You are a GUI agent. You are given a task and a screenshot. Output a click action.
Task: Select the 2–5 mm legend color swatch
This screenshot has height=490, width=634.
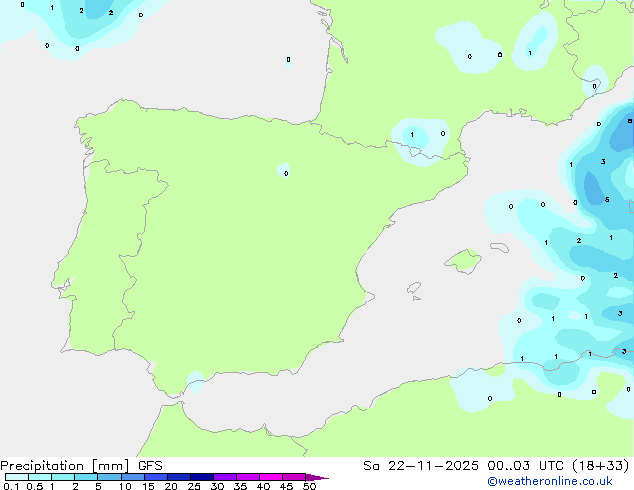86,477
